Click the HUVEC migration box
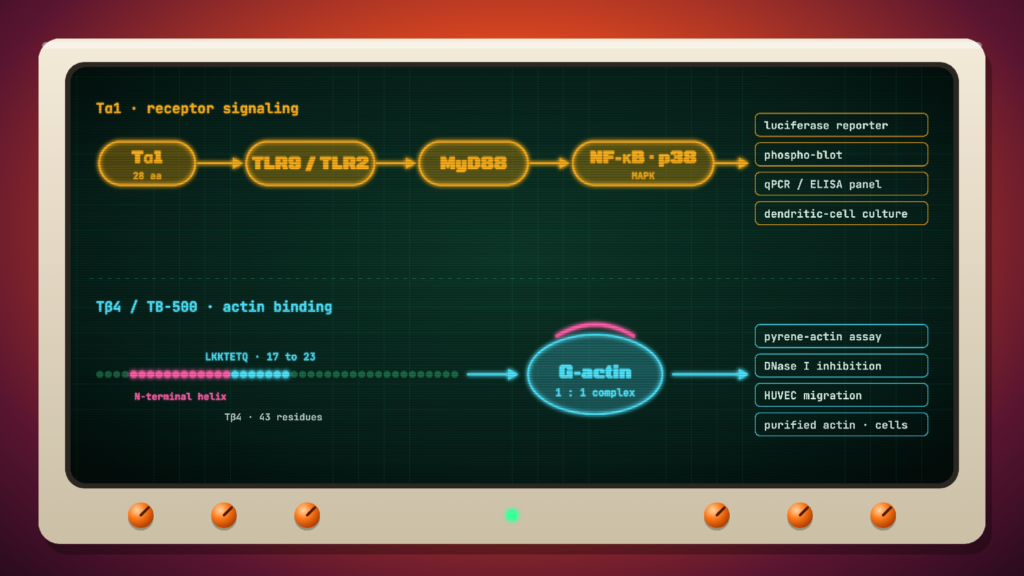The image size is (1024, 576). [x=841, y=395]
